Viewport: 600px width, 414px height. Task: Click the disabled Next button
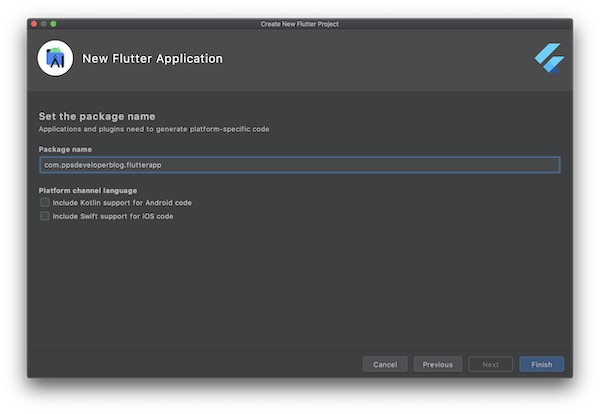click(491, 364)
